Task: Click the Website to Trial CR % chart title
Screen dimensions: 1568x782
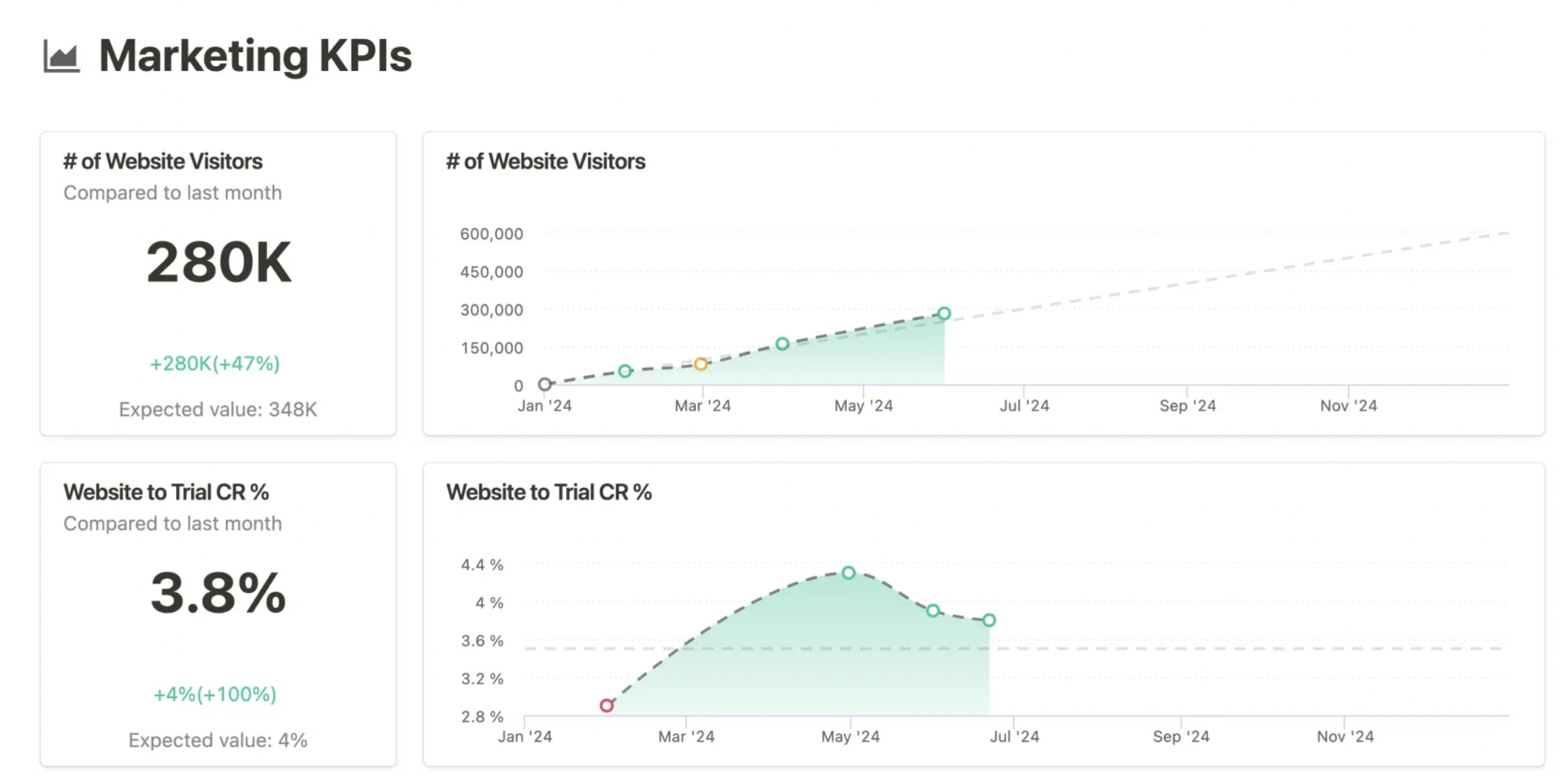Action: pos(549,492)
